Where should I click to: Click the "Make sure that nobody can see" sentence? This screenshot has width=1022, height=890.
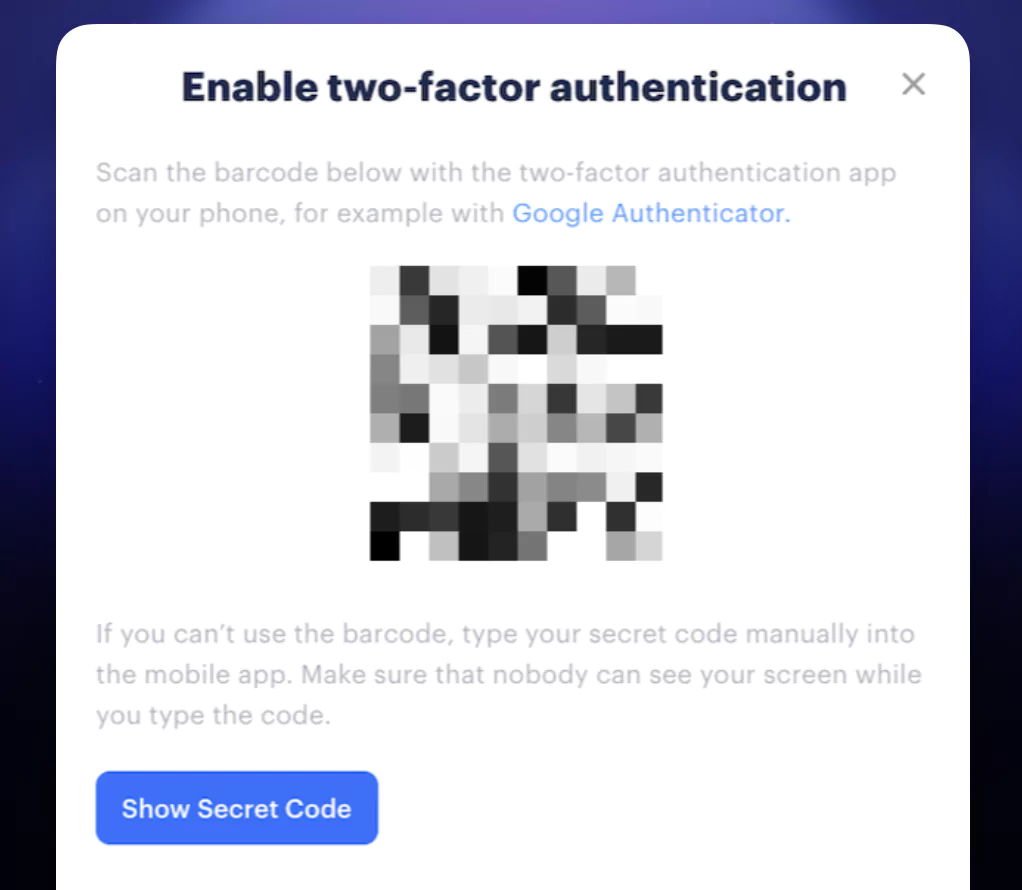[x=611, y=675]
